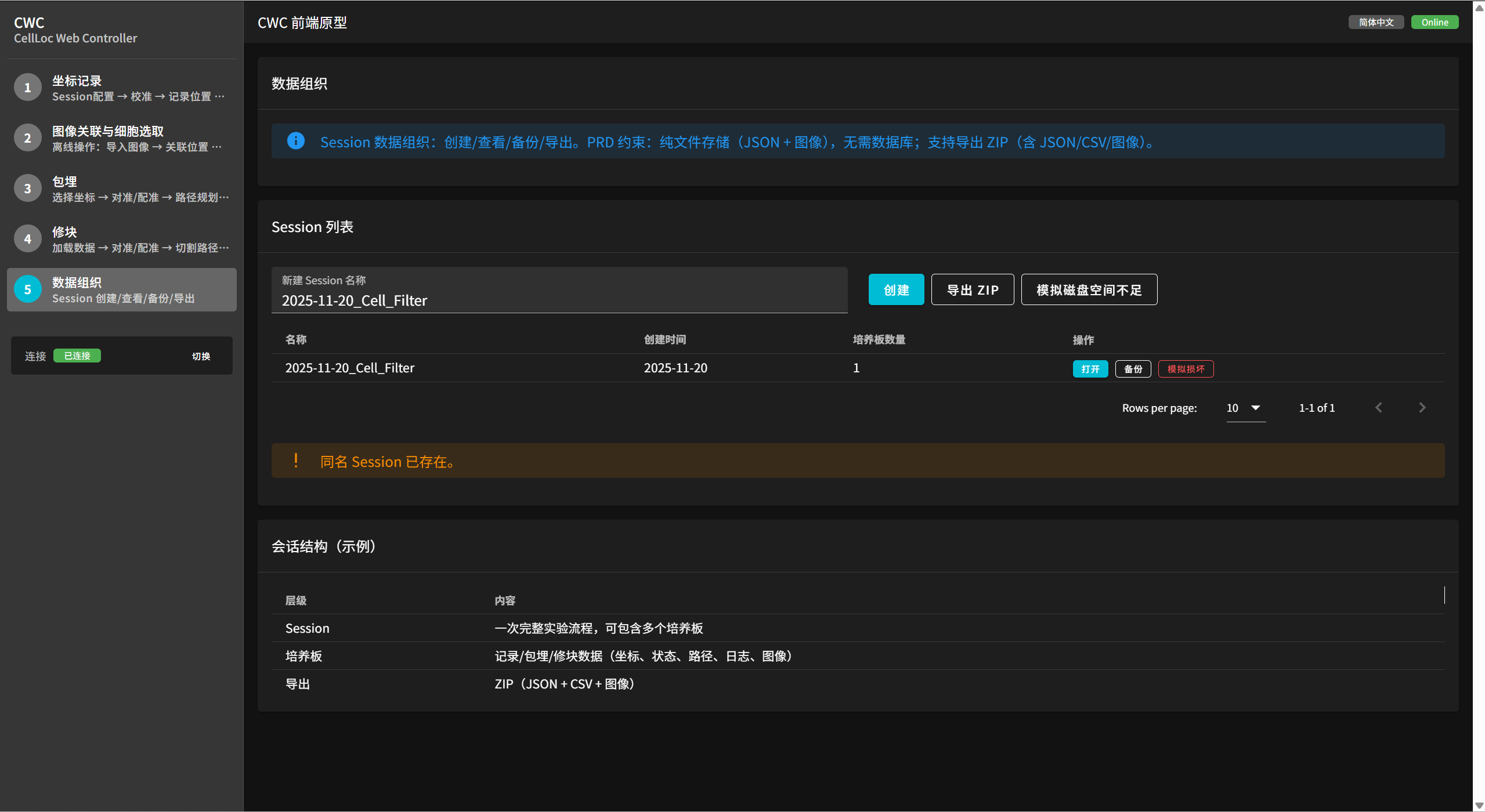This screenshot has width=1485, height=812.
Task: Go to next page arrow
Action: tap(1422, 408)
